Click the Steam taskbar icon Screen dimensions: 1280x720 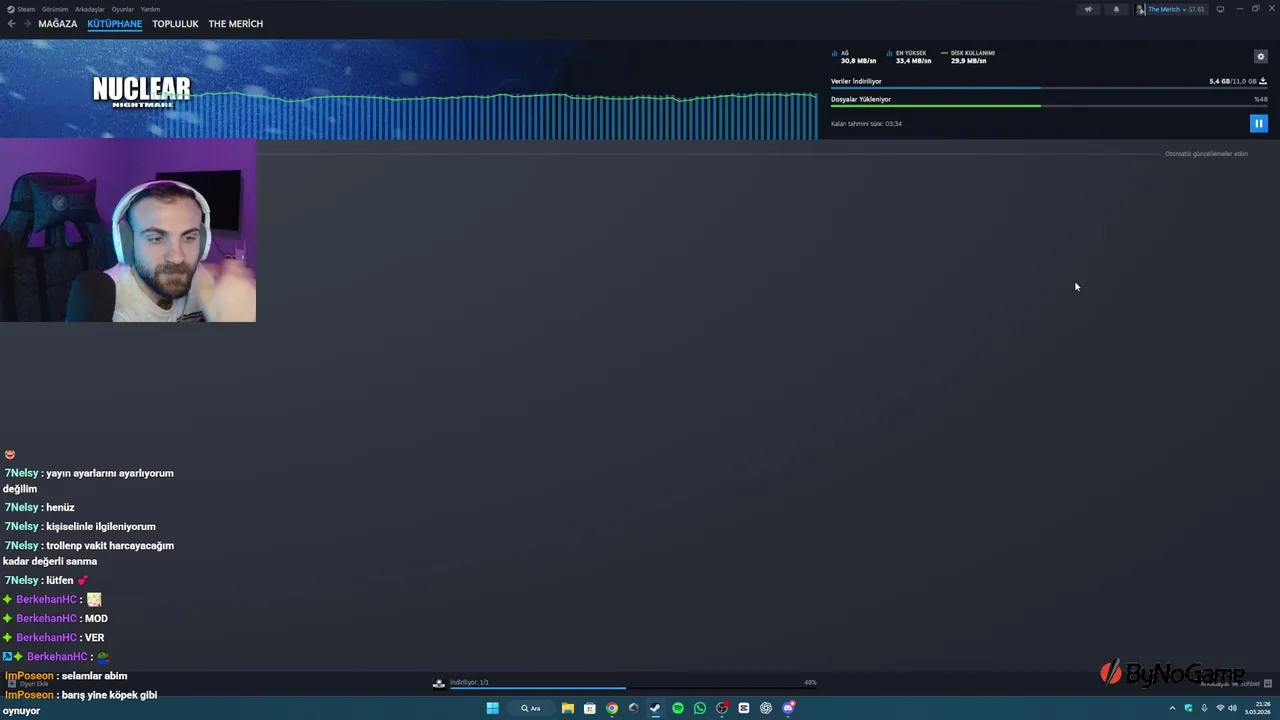click(x=656, y=708)
